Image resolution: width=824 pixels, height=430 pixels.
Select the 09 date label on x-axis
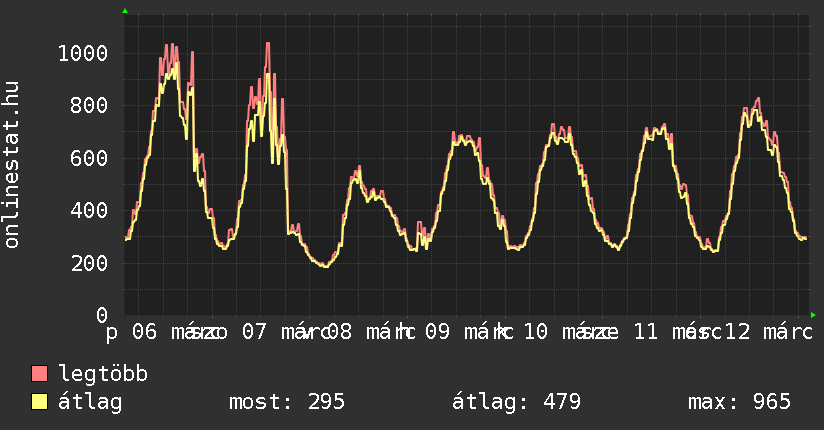(x=437, y=332)
